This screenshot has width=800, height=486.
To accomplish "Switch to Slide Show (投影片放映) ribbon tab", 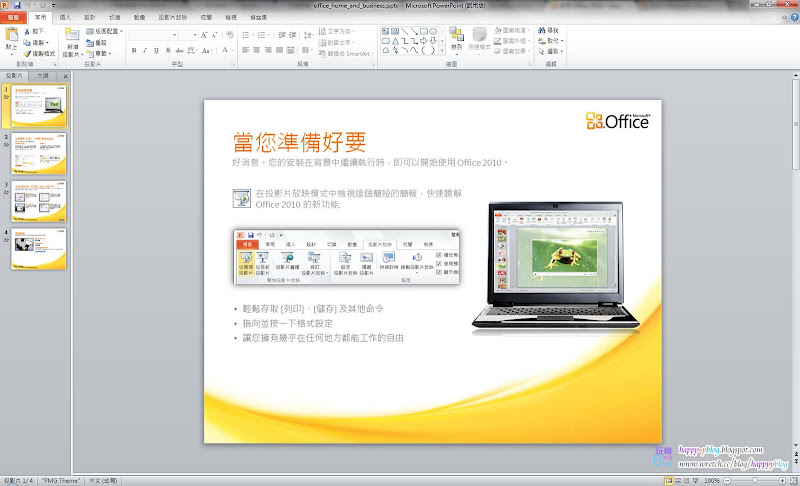I will (172, 17).
